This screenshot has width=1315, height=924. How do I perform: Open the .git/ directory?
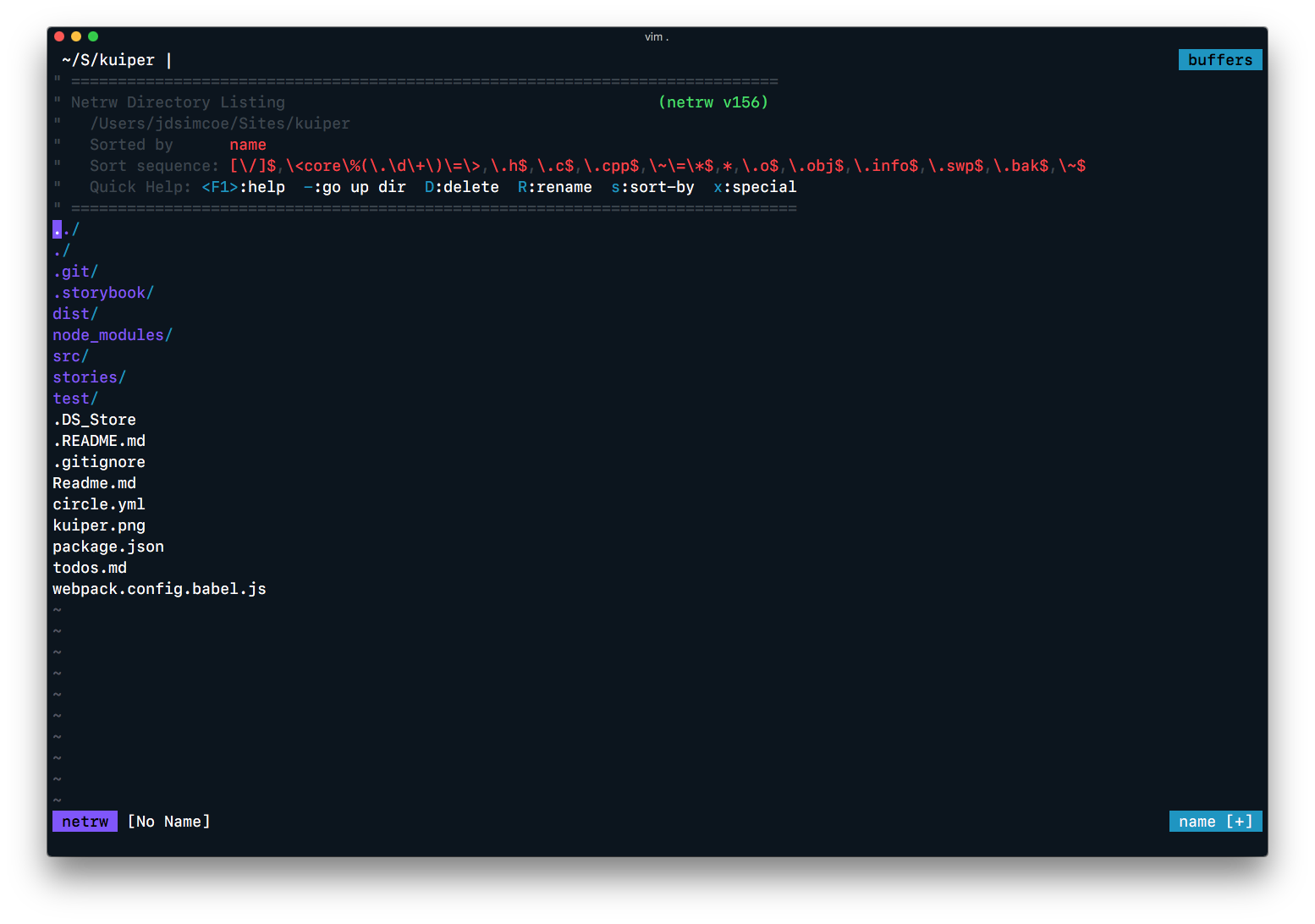pos(75,272)
